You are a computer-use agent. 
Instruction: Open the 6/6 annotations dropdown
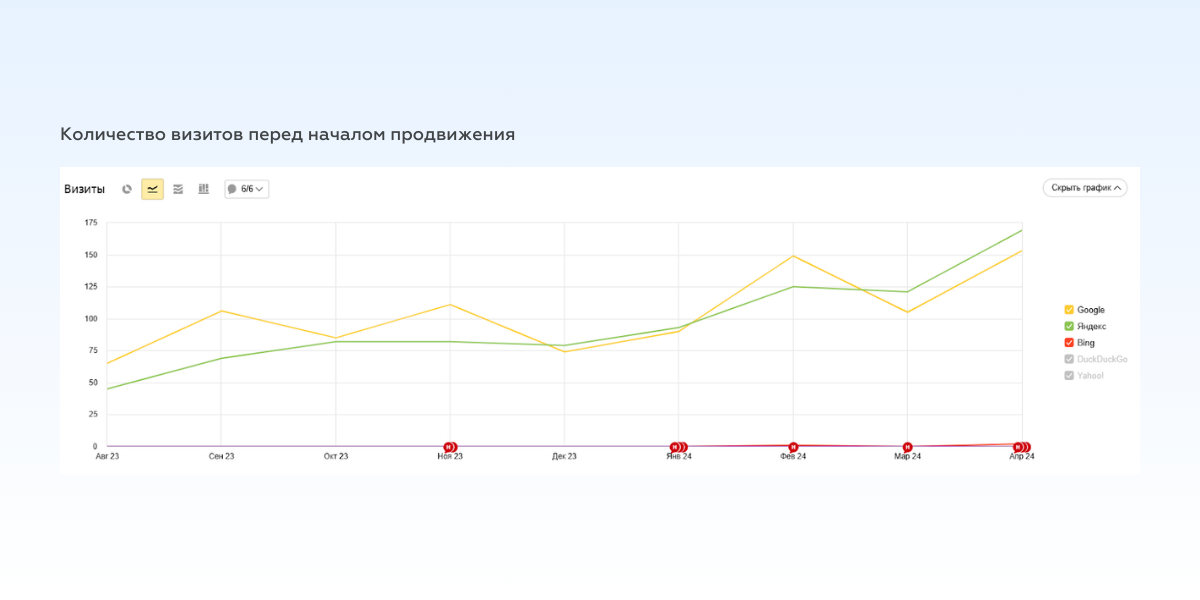pos(247,189)
